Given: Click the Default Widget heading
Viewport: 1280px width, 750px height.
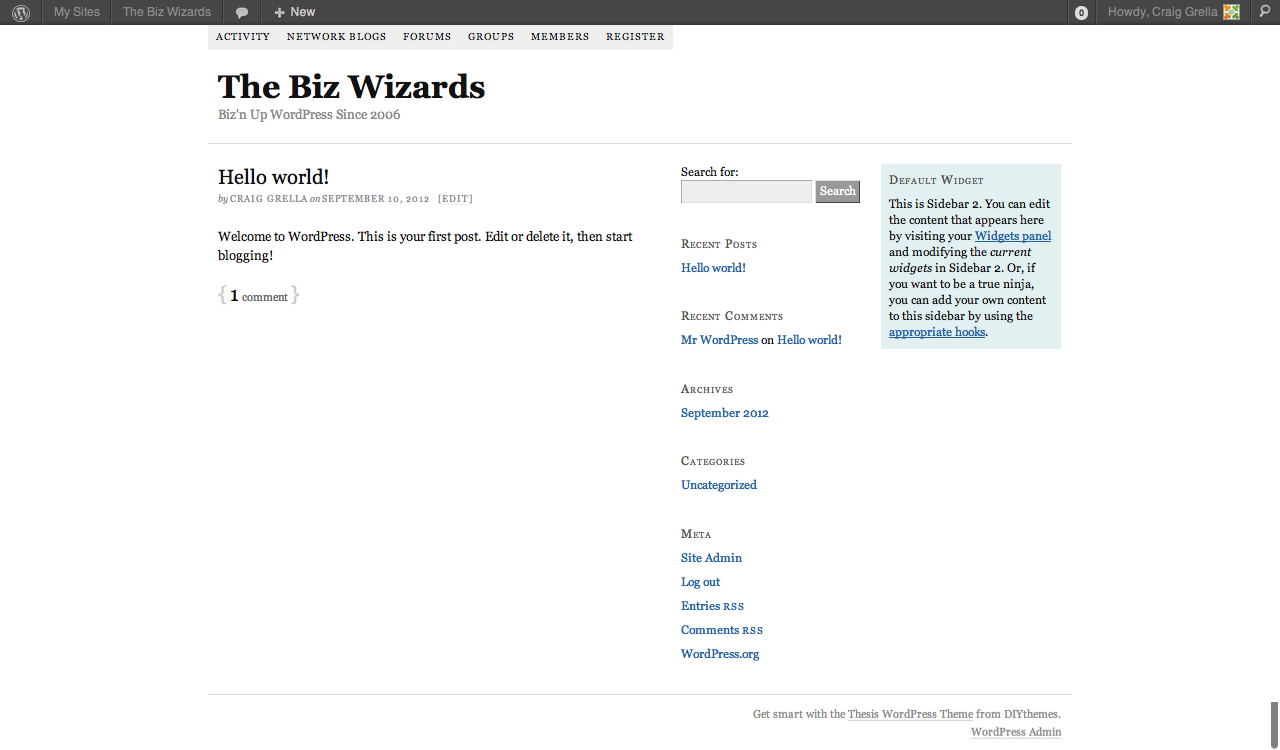Looking at the screenshot, I should 936,180.
